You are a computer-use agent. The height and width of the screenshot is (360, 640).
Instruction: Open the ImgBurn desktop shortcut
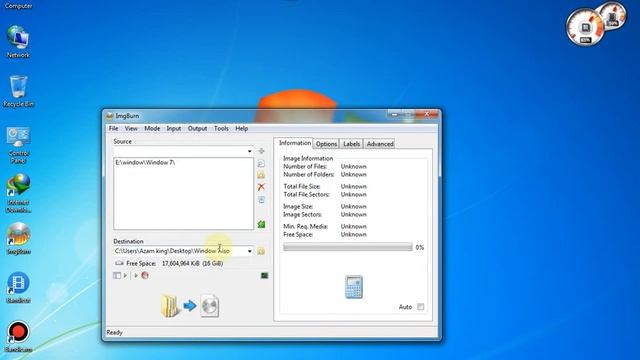[18, 239]
